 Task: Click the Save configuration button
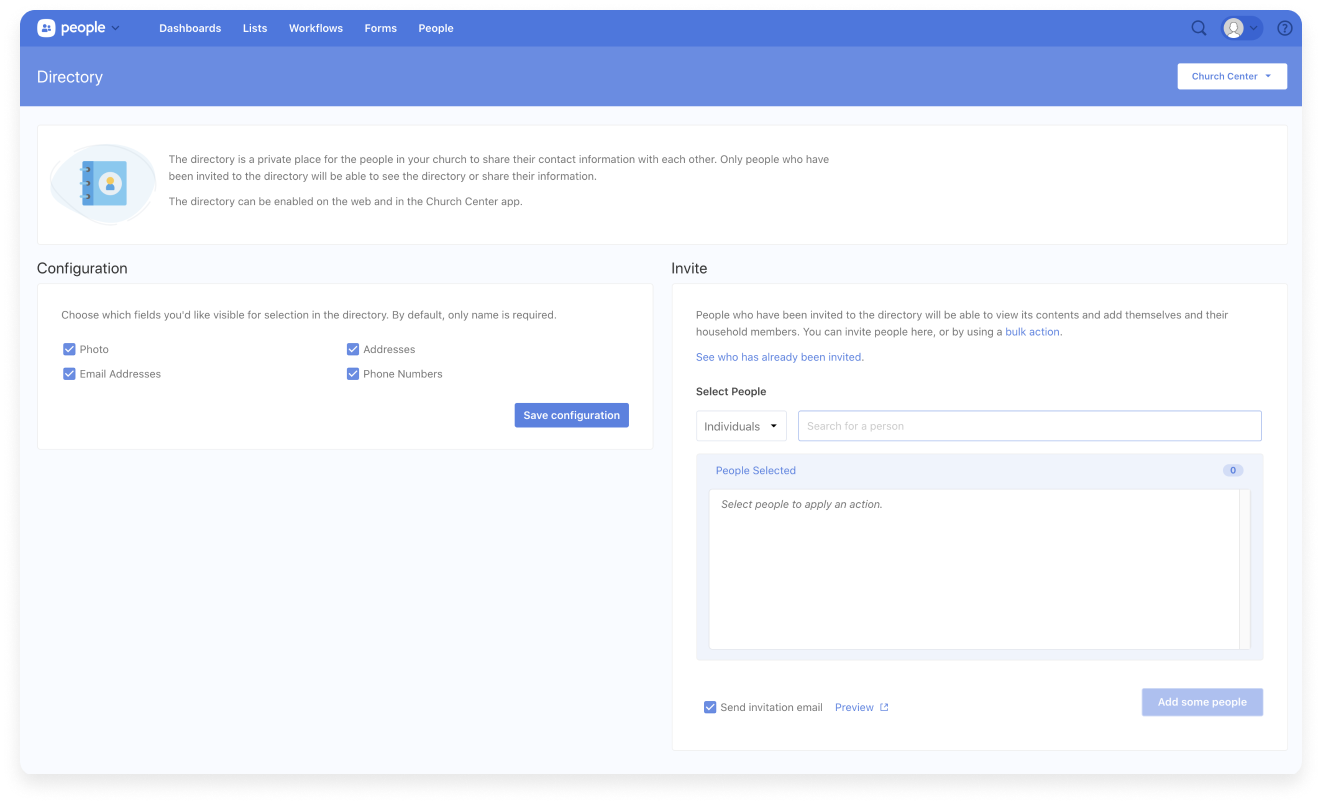(571, 414)
